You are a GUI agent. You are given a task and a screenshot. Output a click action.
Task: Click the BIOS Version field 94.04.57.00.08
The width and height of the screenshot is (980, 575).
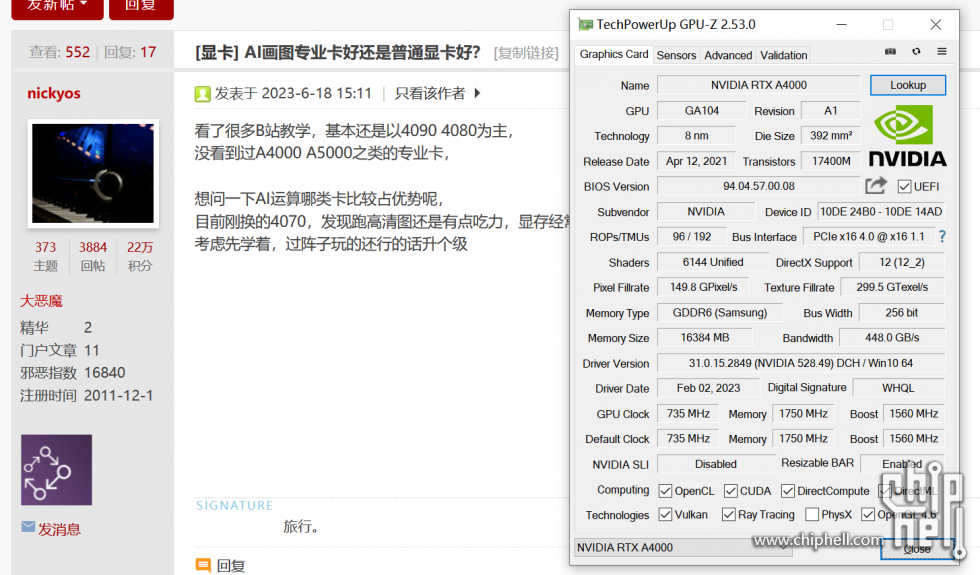[x=759, y=186]
